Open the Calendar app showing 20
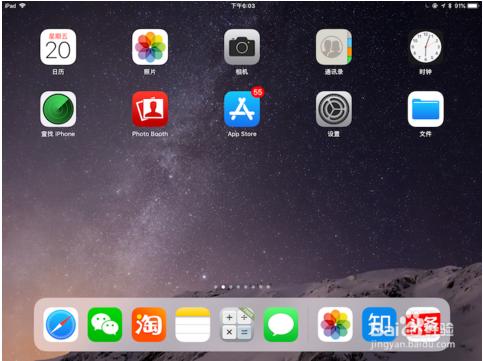The image size is (483, 361). (x=58, y=47)
